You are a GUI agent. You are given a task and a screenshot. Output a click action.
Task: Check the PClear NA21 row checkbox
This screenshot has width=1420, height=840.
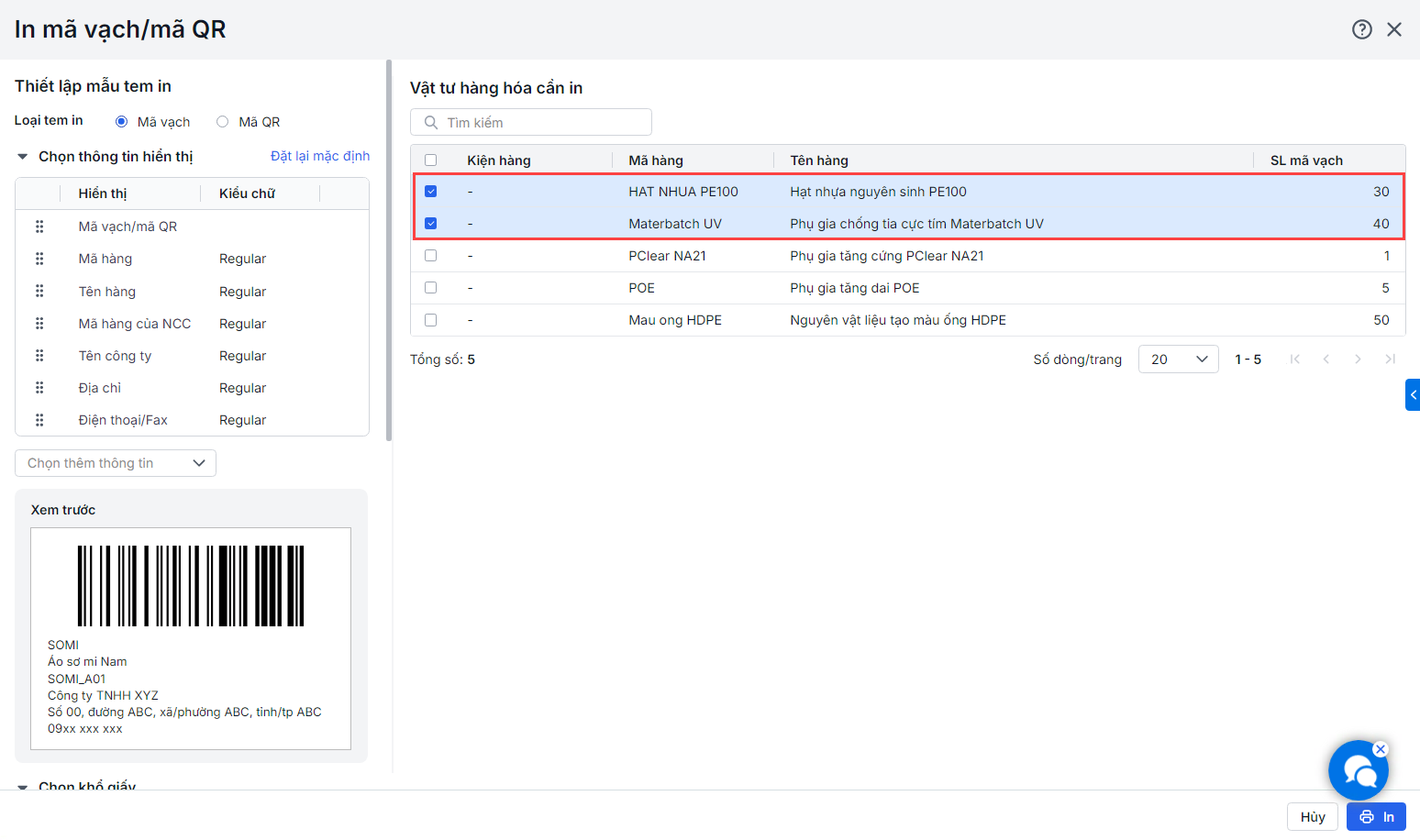[431, 256]
